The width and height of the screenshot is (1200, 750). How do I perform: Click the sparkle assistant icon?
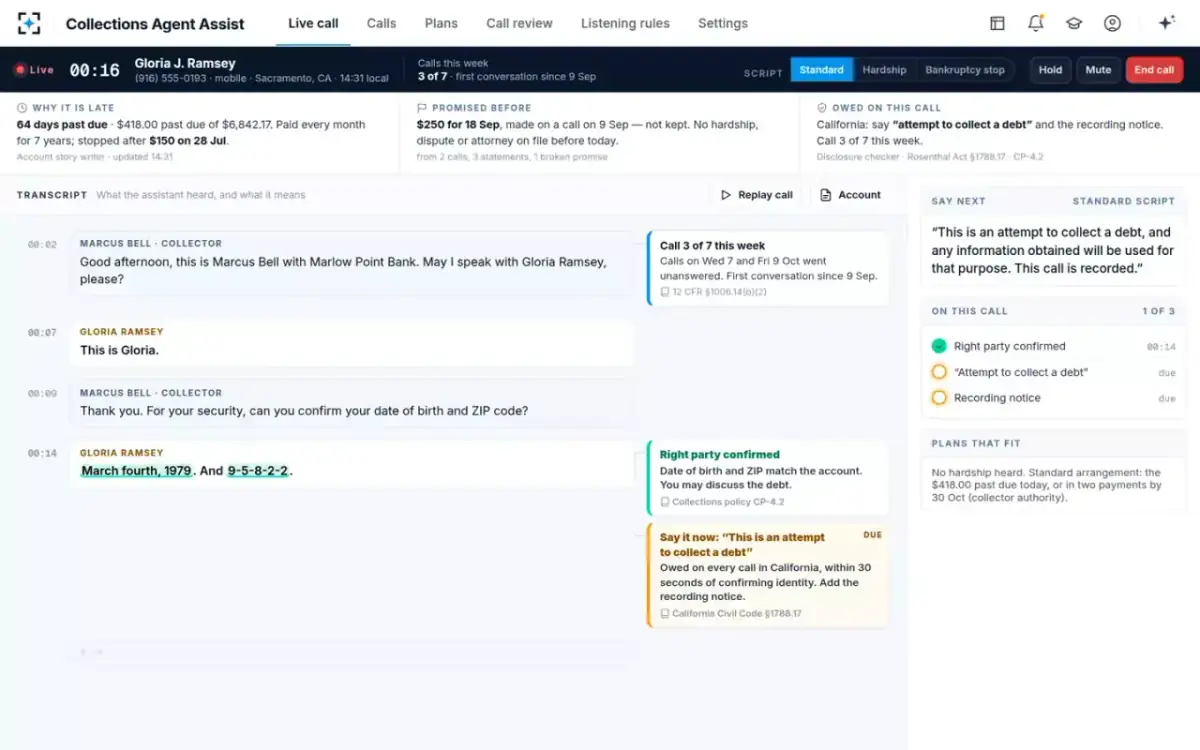pos(1166,23)
